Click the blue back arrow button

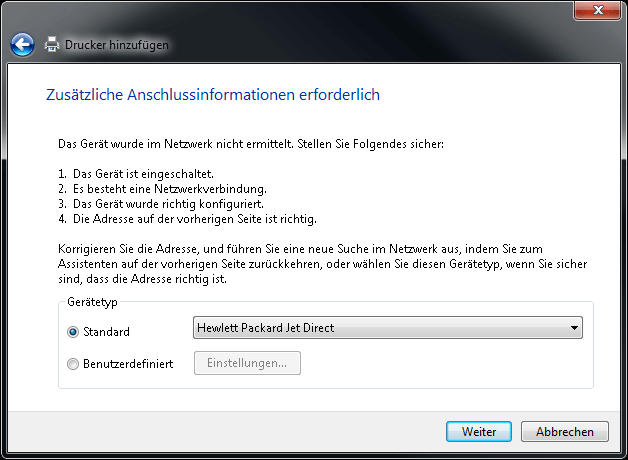click(x=22, y=44)
